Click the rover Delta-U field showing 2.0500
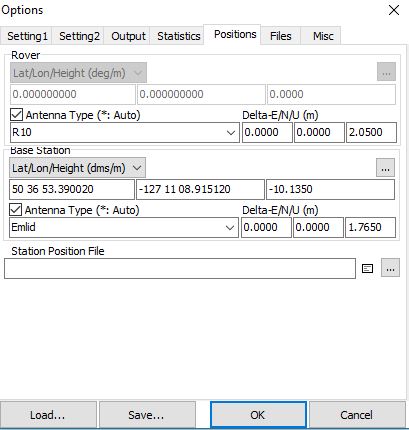Screen dimensions: 409x430 [x=371, y=132]
